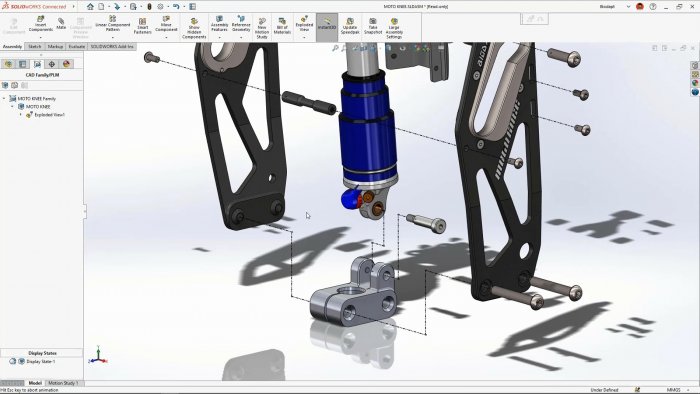Viewport: 700px width, 394px height.
Task: Open Large Assembly Settings
Action: point(394,28)
